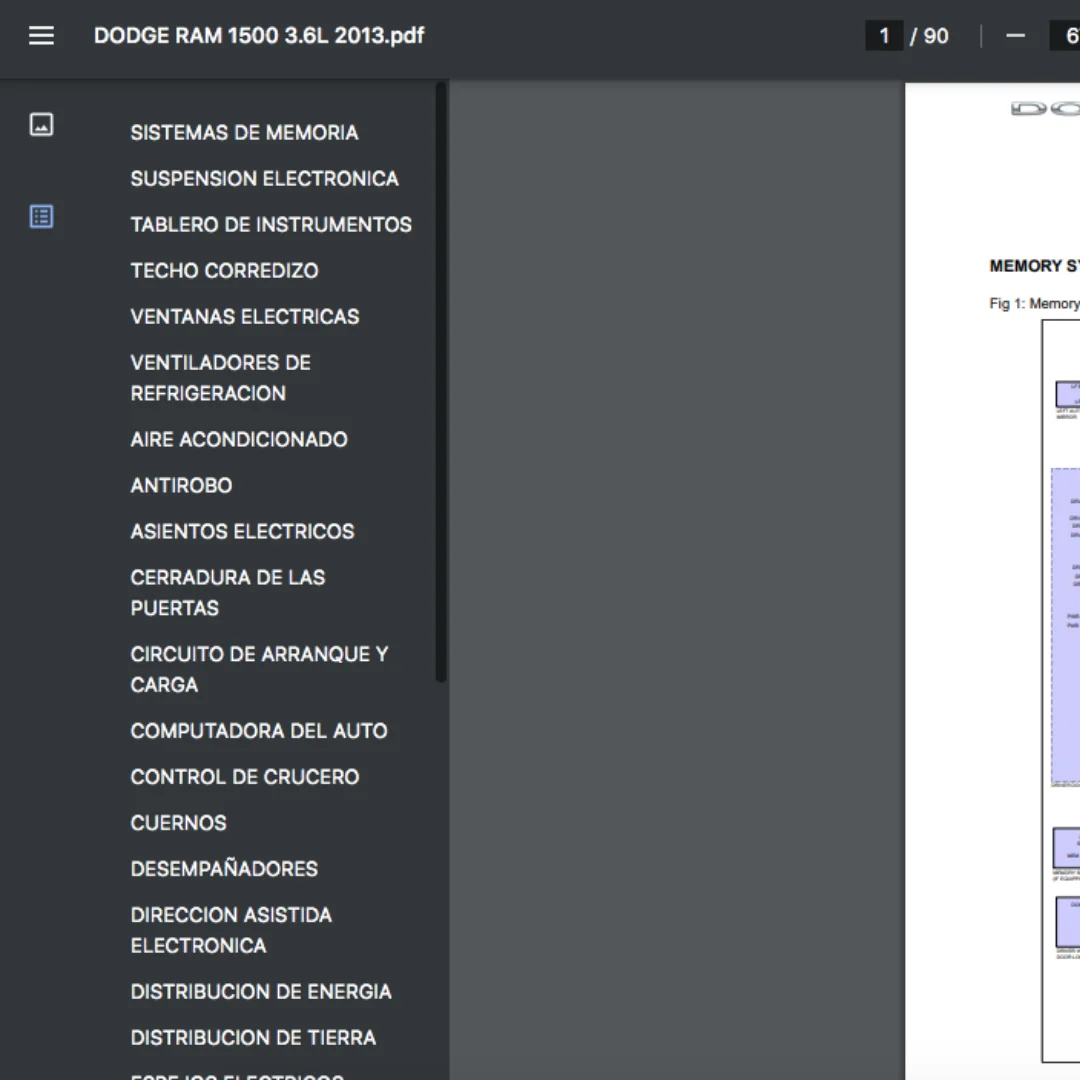Open VENTILADORES DE REFRIGERACION bookmark
Viewport: 1080px width, 1080px height.
[x=220, y=378]
